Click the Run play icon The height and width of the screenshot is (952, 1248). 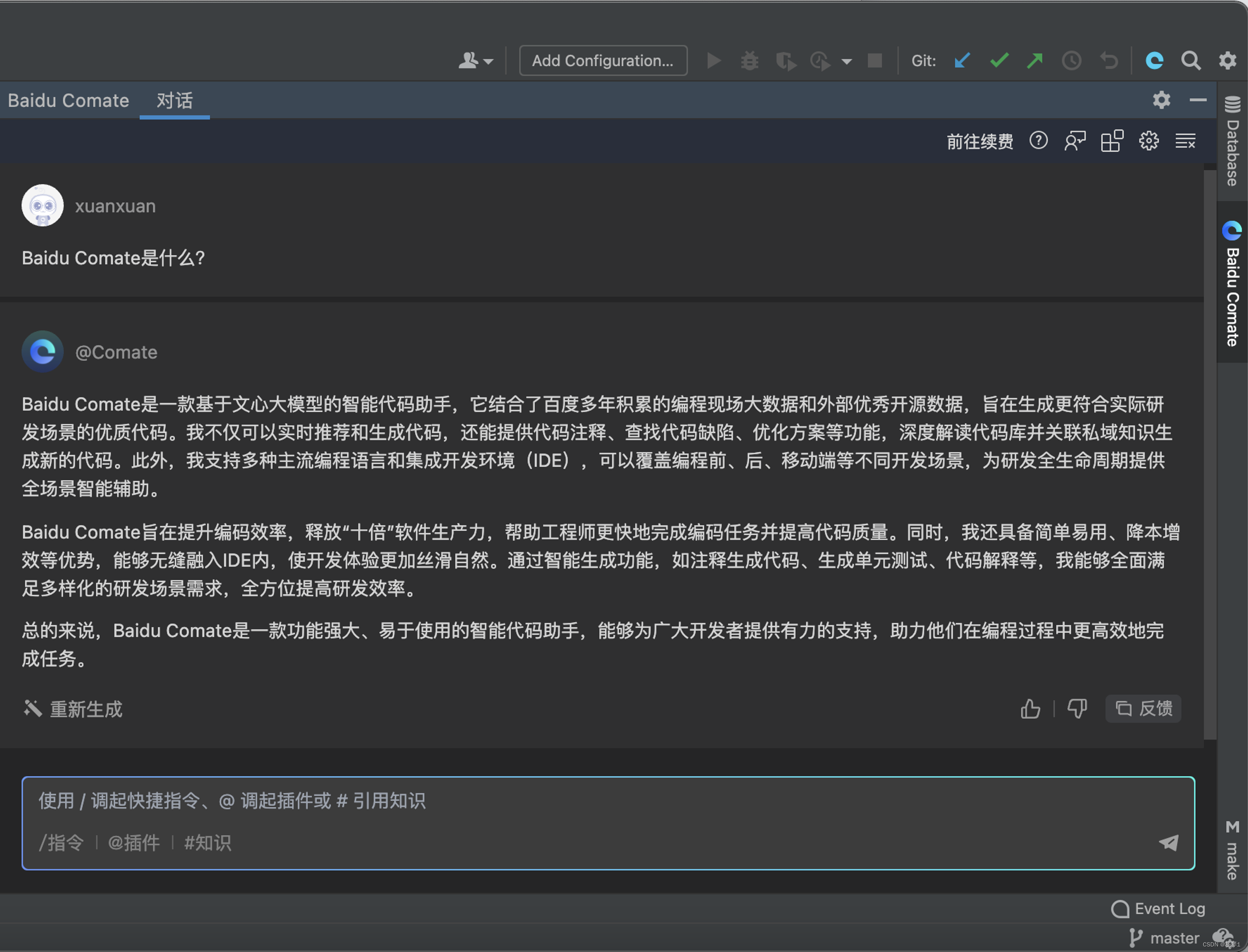pos(714,60)
